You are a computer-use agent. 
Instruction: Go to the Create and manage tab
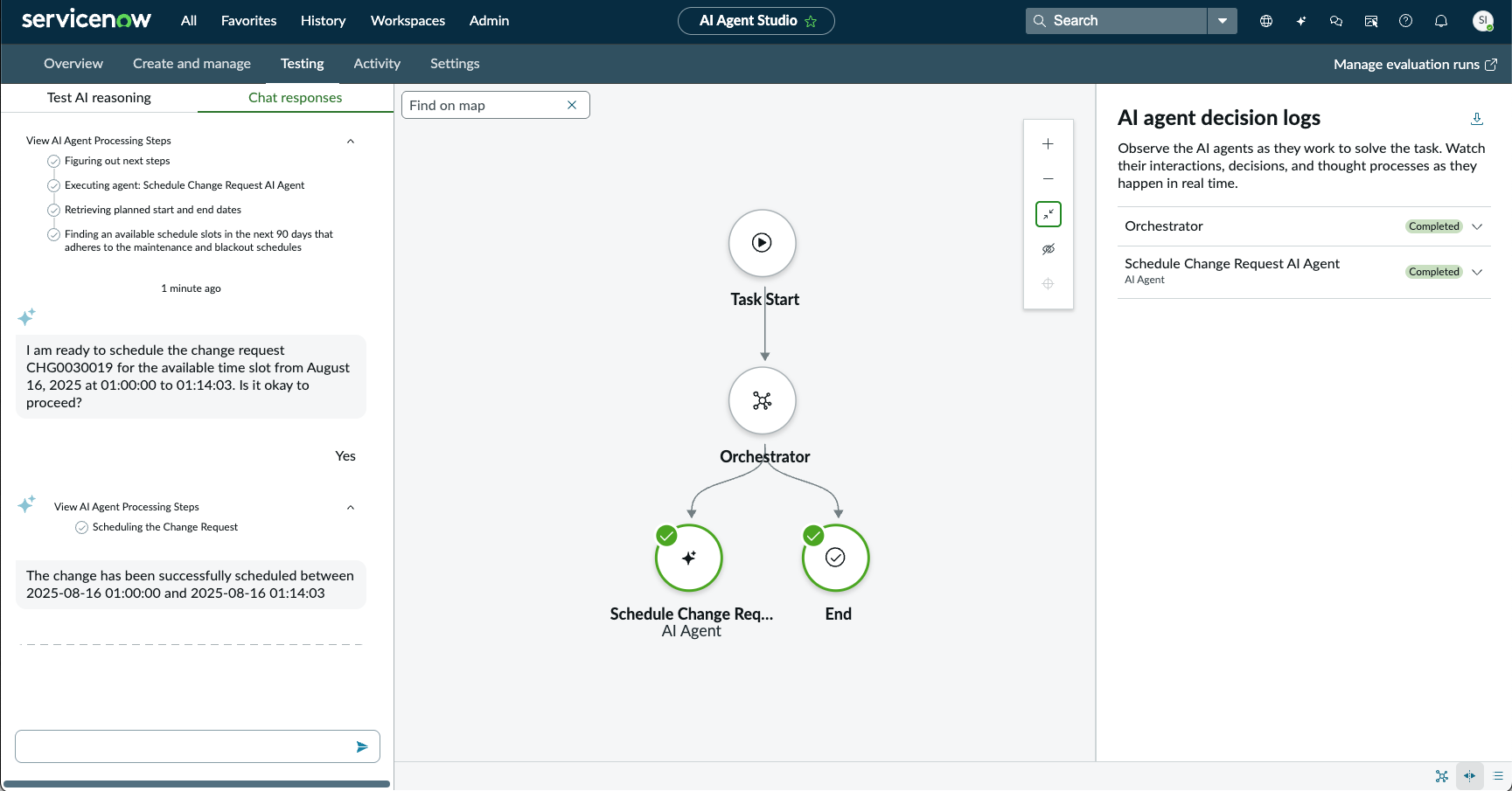pyautogui.click(x=192, y=64)
